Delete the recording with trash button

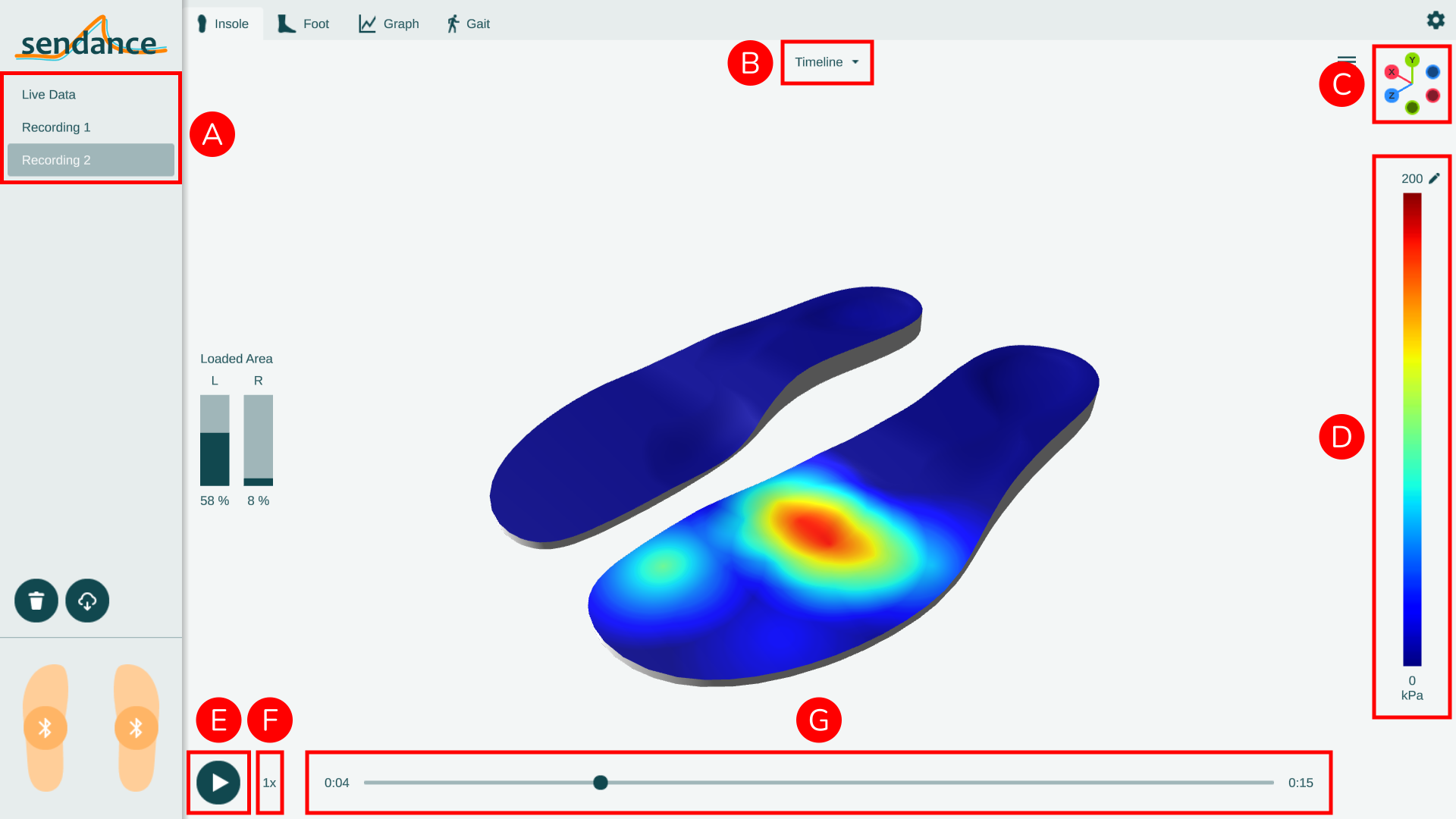(36, 601)
